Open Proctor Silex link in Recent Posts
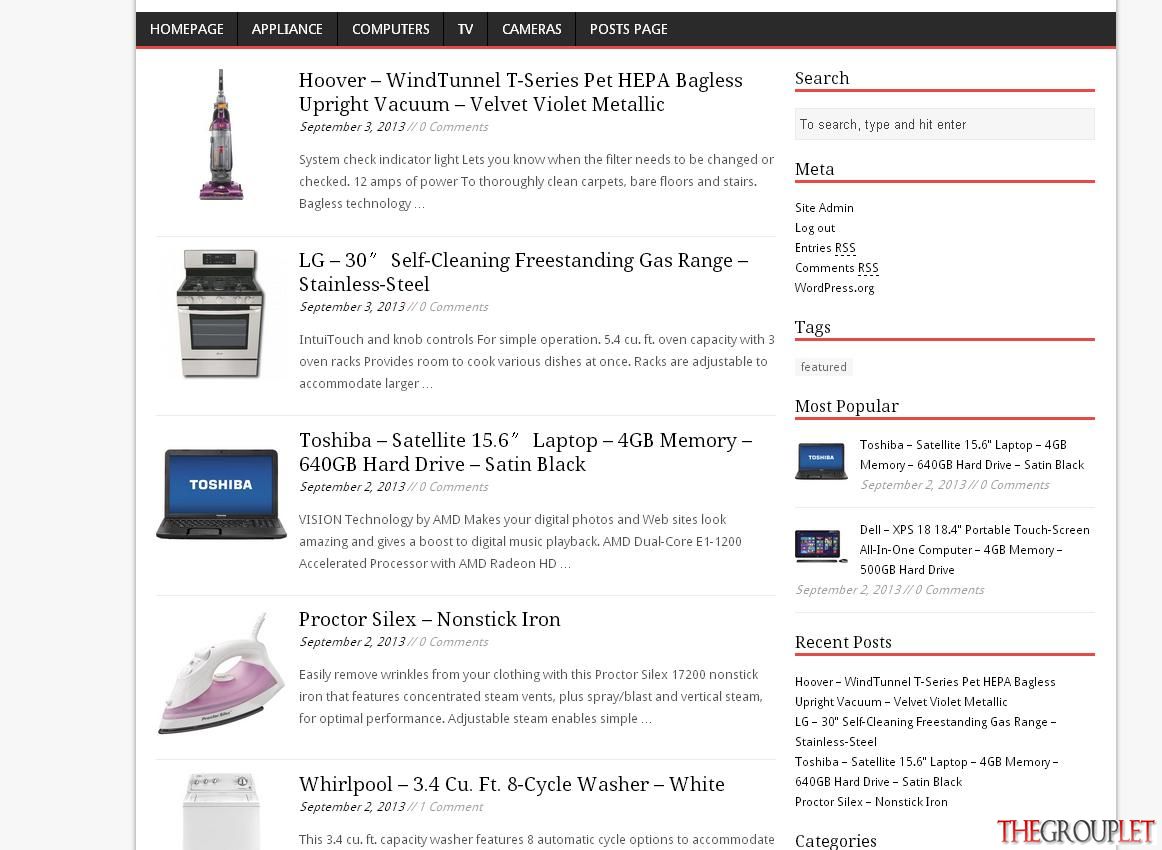 (x=871, y=802)
